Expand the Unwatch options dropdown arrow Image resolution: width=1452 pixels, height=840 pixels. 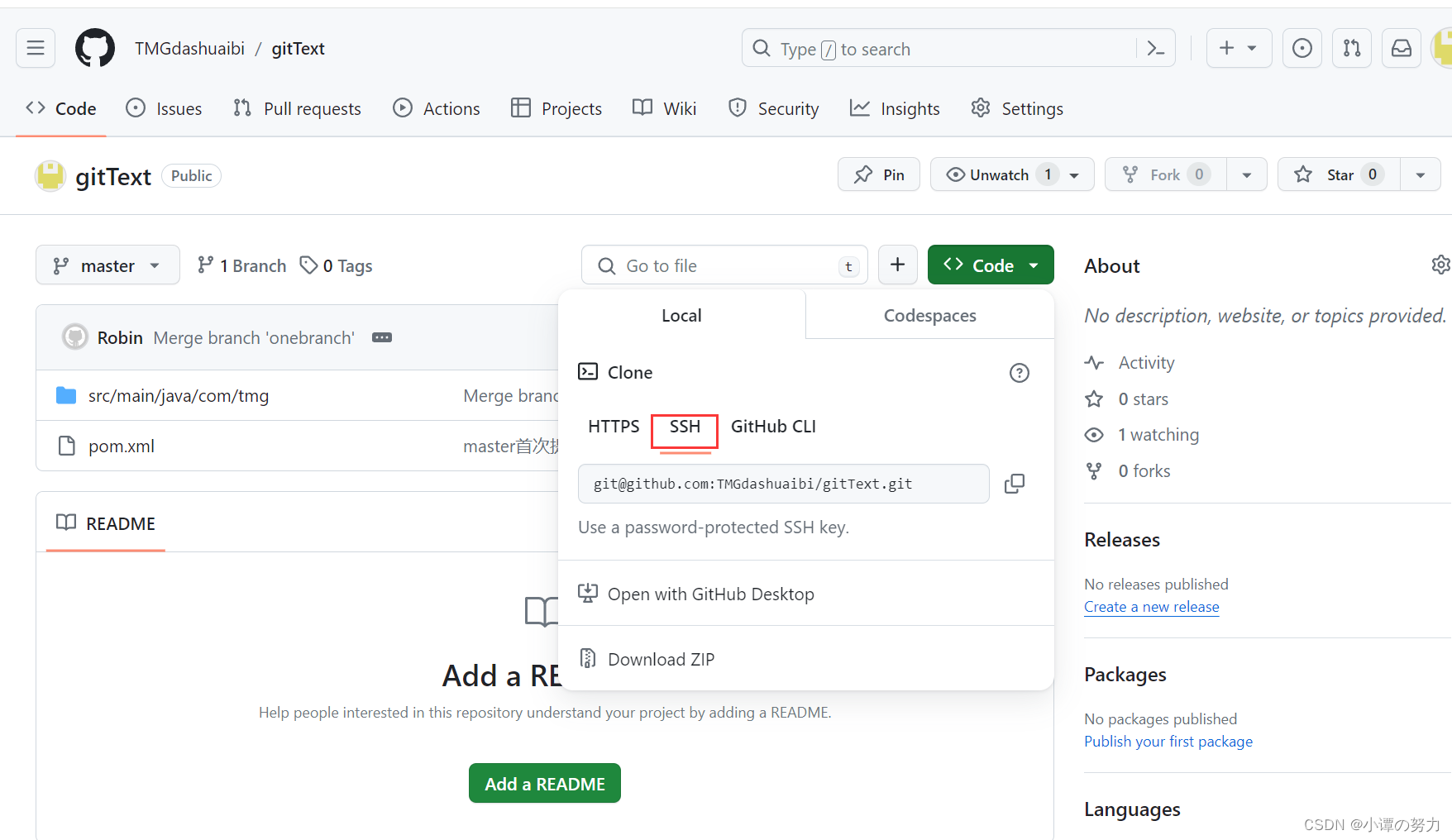coord(1075,175)
